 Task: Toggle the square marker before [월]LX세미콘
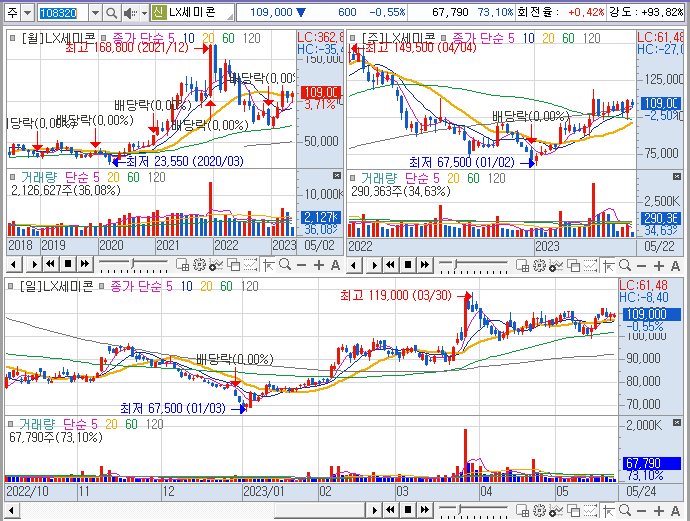coord(13,38)
